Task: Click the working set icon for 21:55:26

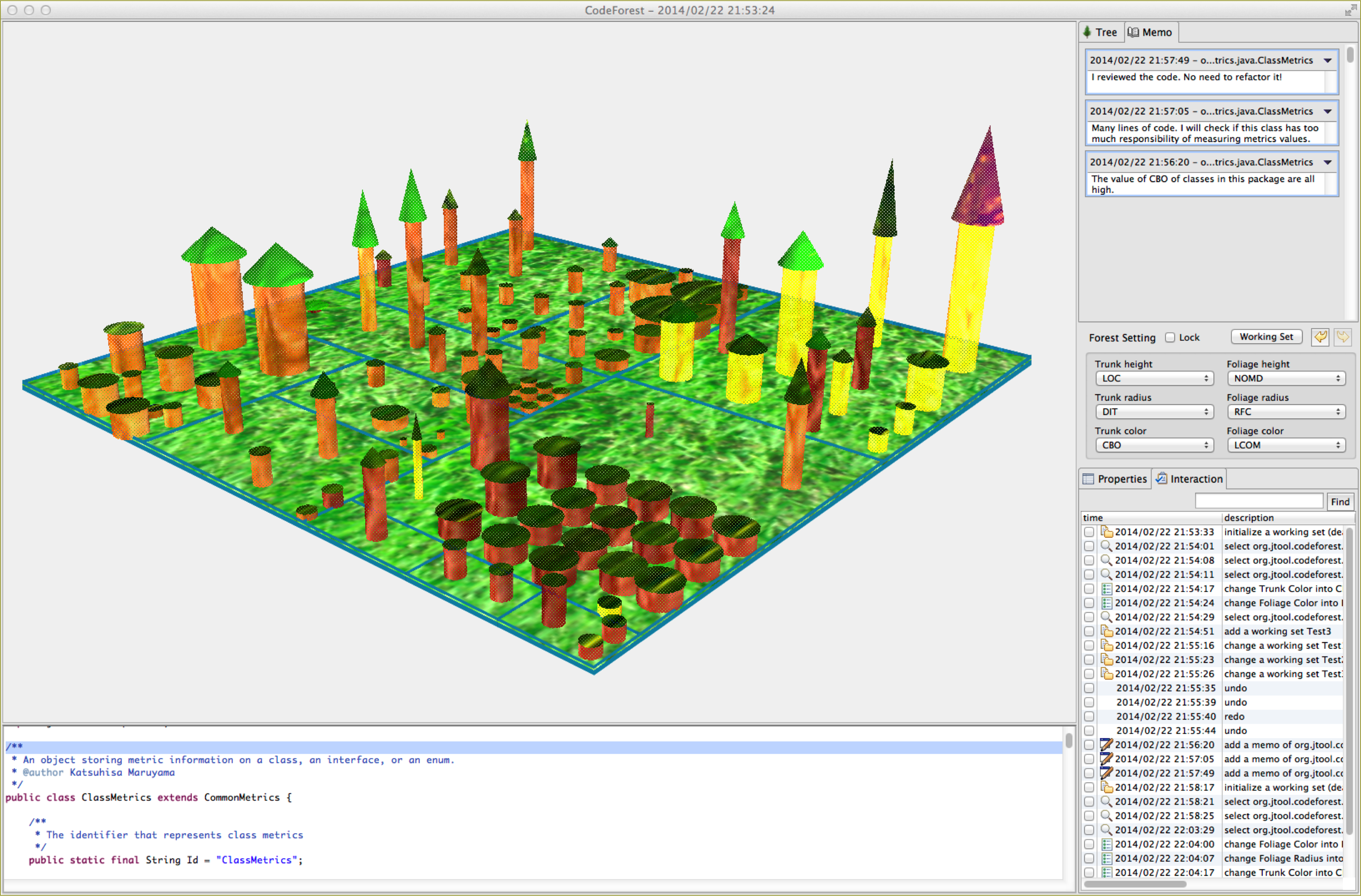Action: [x=1107, y=674]
